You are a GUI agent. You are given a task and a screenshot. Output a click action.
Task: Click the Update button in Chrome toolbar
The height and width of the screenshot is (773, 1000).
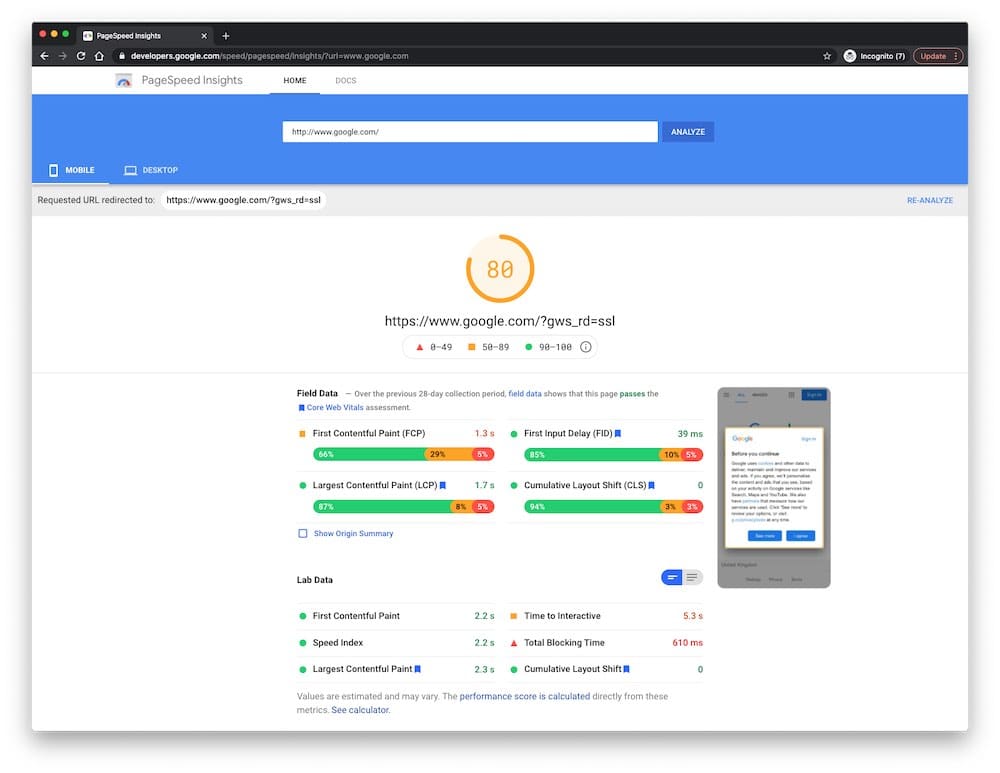point(938,56)
